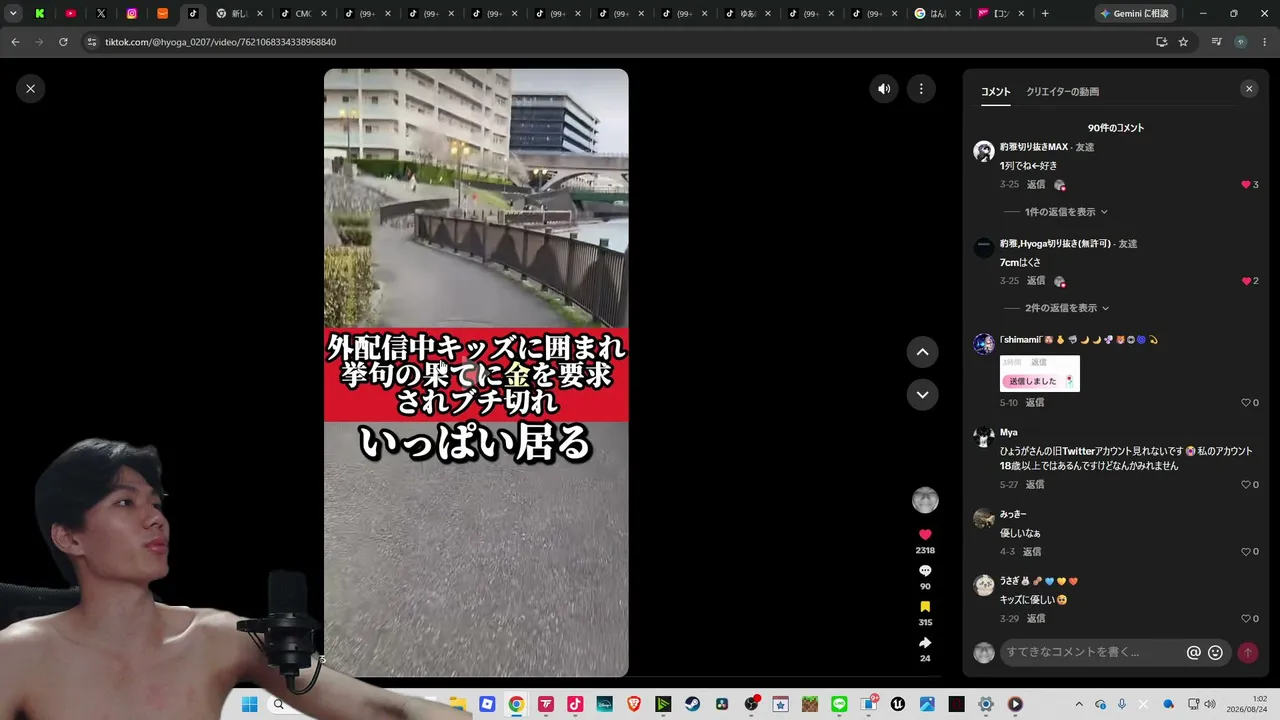The height and width of the screenshot is (720, 1280).
Task: Insert a mention with the @ icon
Action: 1193,652
